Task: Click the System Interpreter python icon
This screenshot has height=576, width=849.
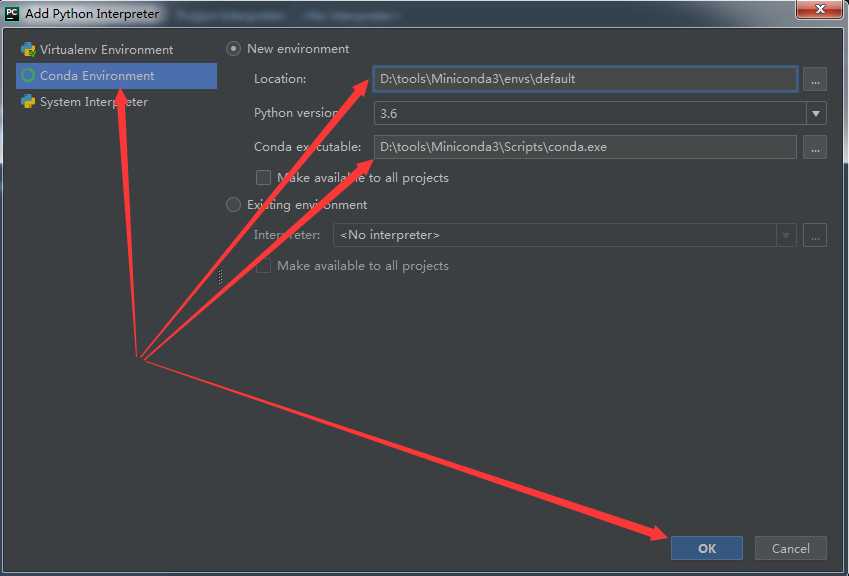Action: click(x=28, y=101)
